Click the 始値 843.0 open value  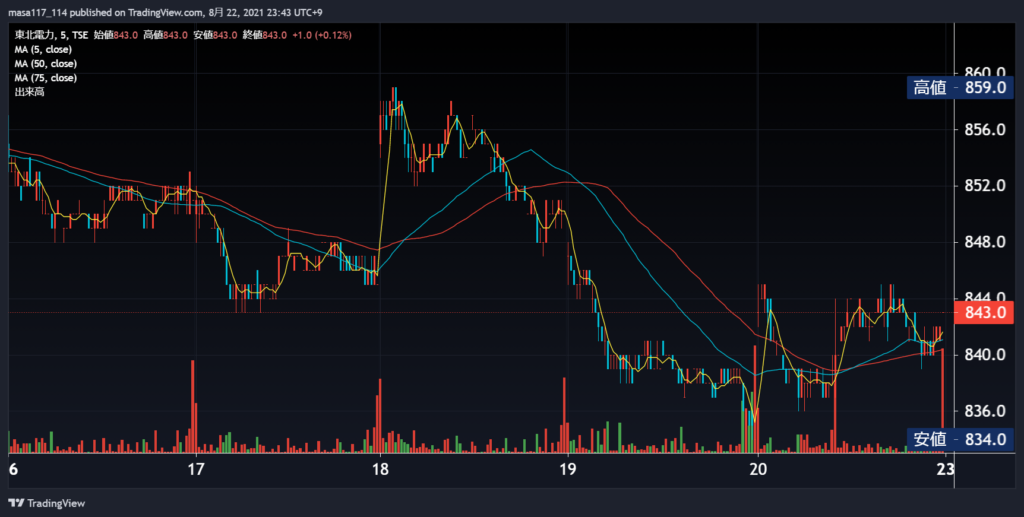116,35
